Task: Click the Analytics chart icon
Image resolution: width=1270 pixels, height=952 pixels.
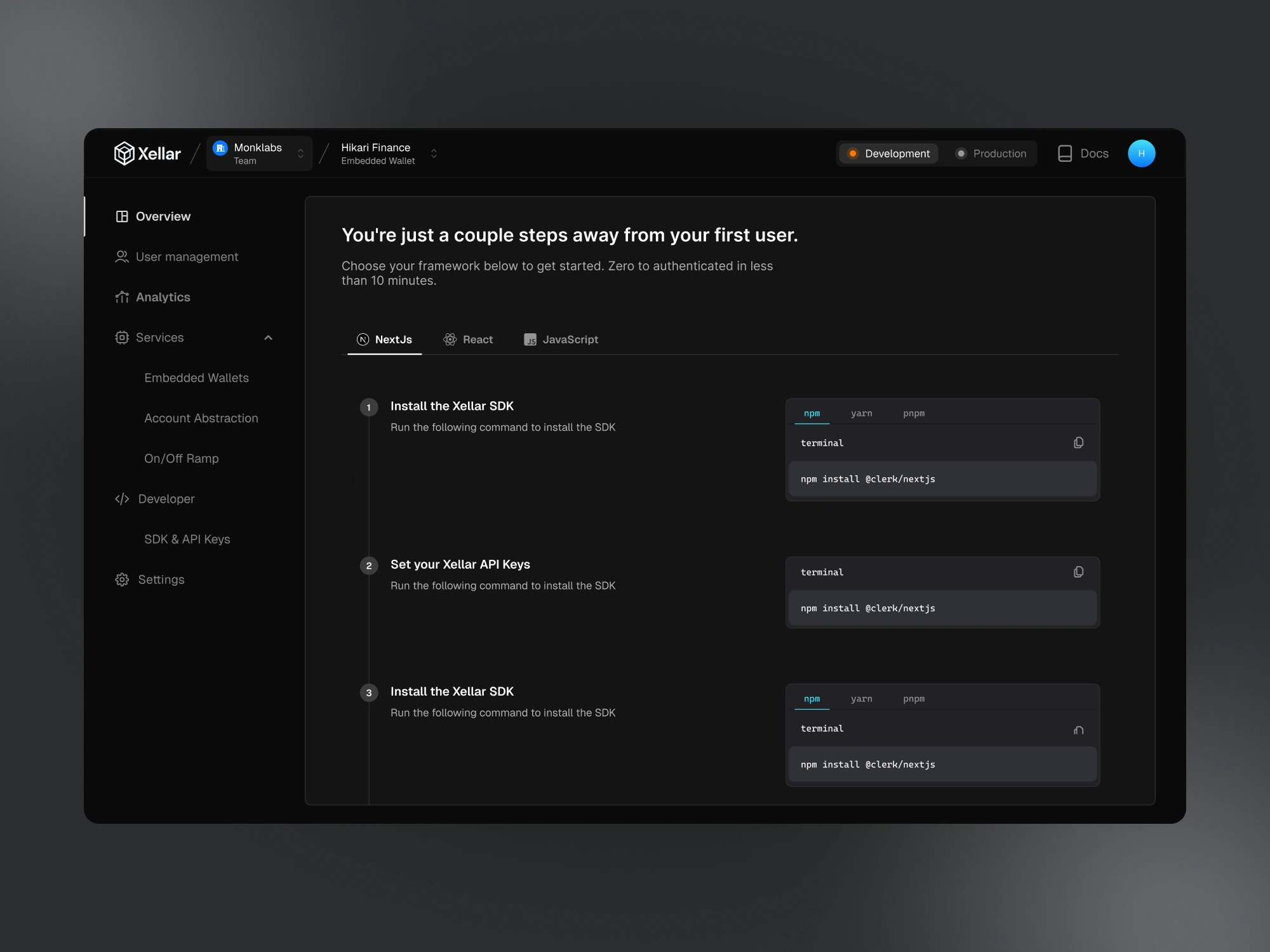Action: pos(122,297)
